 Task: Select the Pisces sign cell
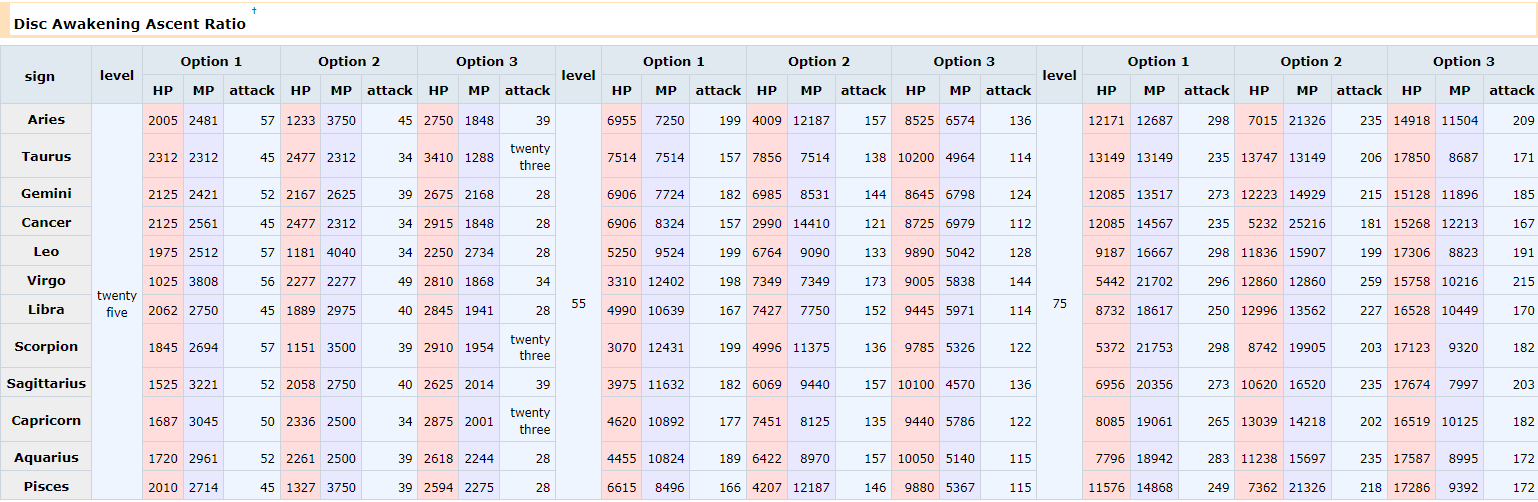pyautogui.click(x=46, y=486)
